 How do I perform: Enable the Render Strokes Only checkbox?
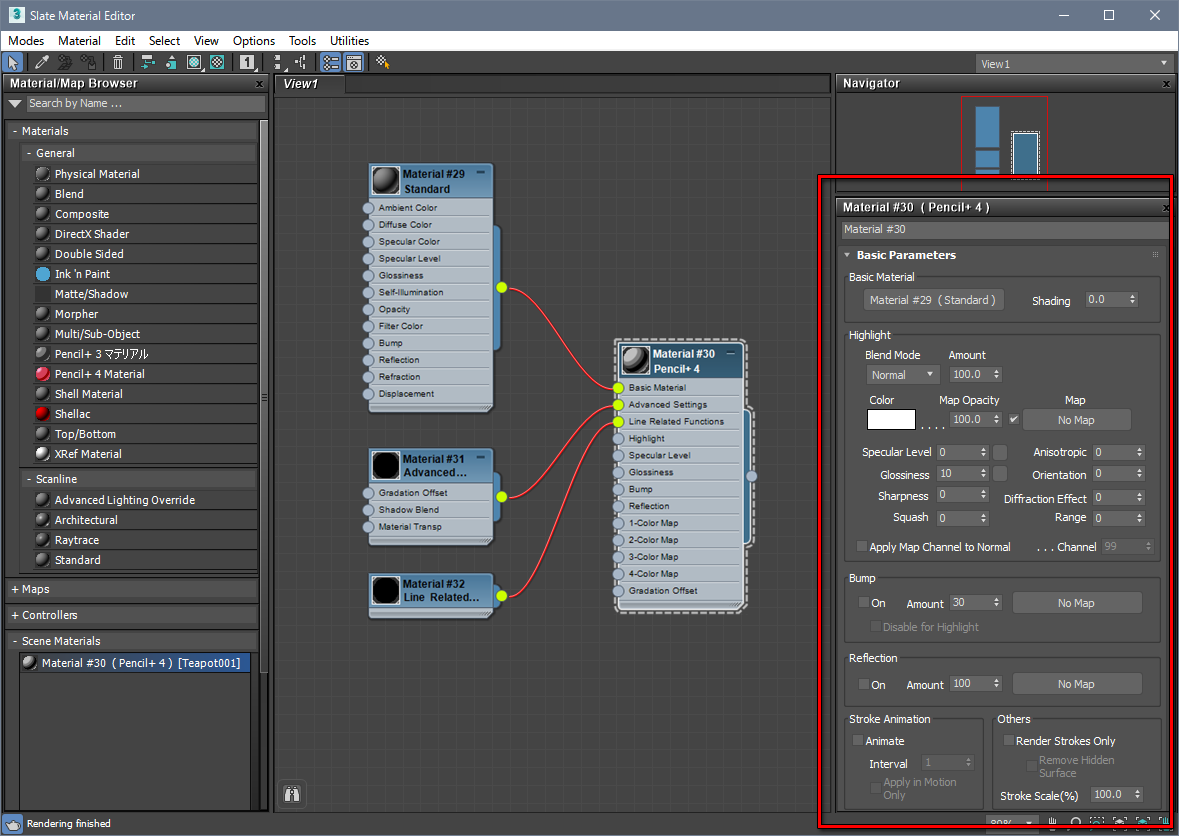click(x=1009, y=741)
